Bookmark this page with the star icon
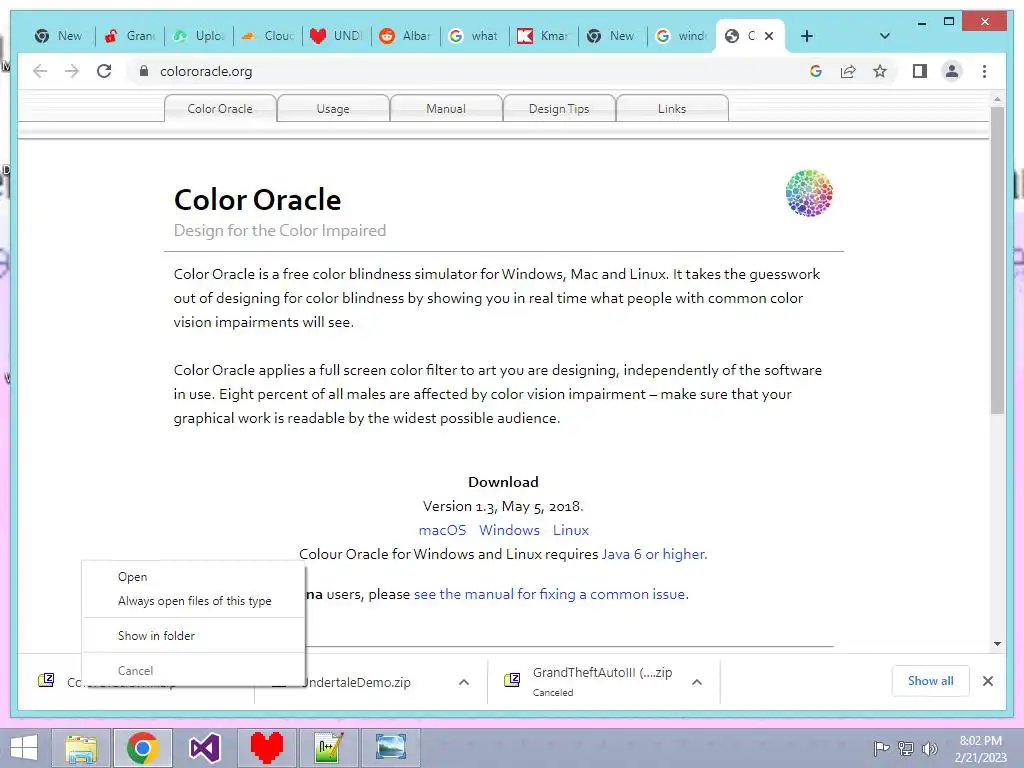 [880, 71]
